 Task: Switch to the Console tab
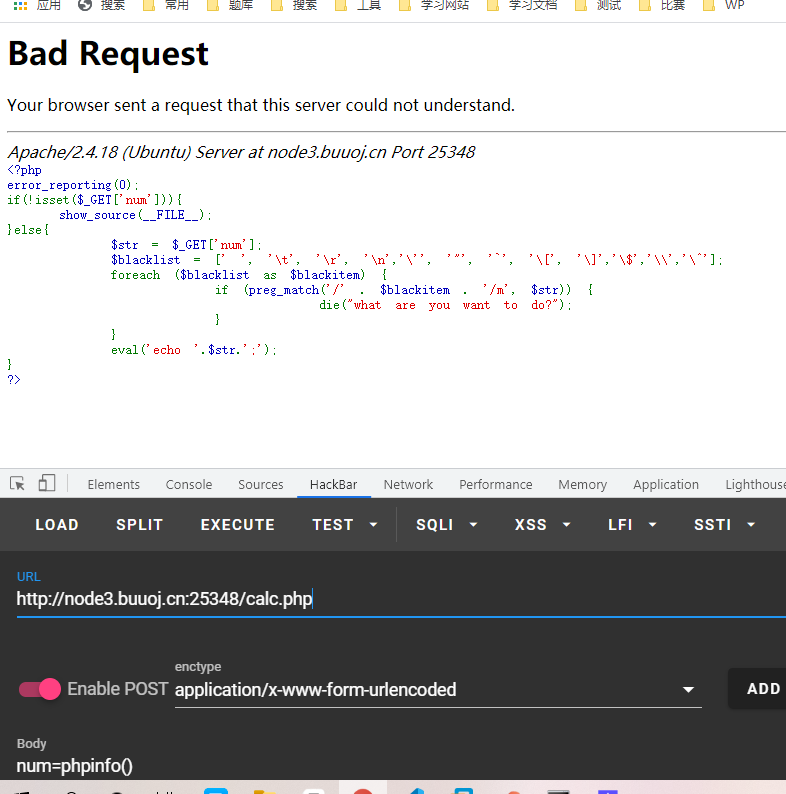(x=189, y=484)
